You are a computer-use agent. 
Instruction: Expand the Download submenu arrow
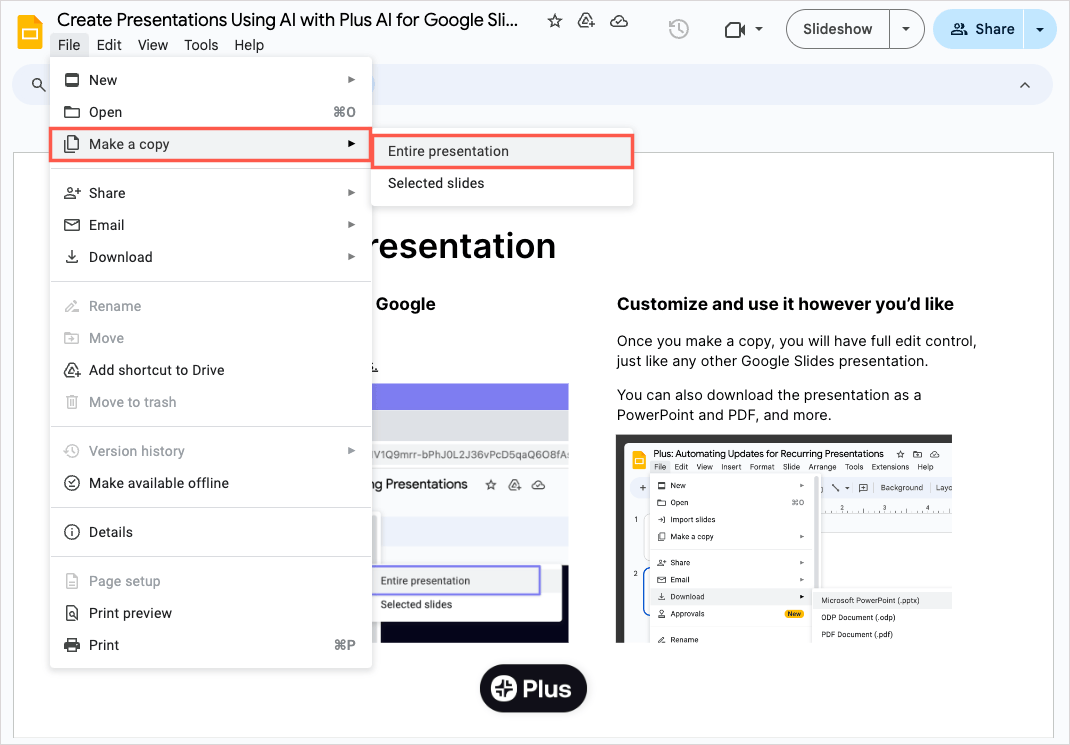pyautogui.click(x=351, y=257)
